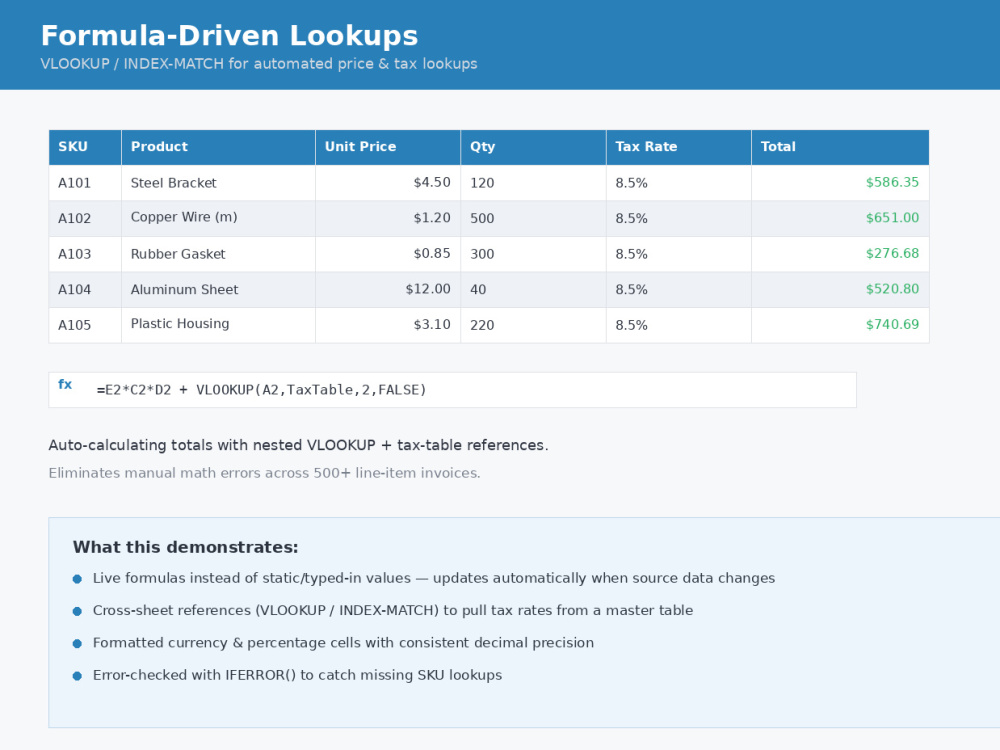Click the quantity 500 cell
Screen dimensions: 1000x750
534,219
